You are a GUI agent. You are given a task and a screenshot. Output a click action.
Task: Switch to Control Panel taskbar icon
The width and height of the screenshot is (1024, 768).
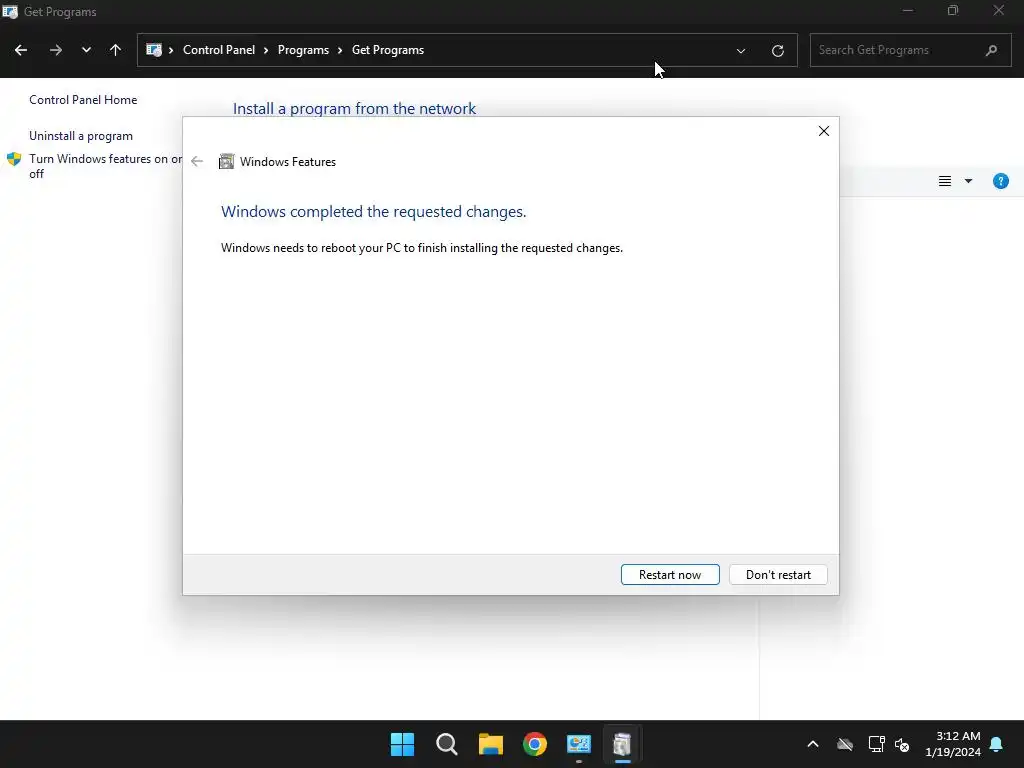tap(579, 744)
